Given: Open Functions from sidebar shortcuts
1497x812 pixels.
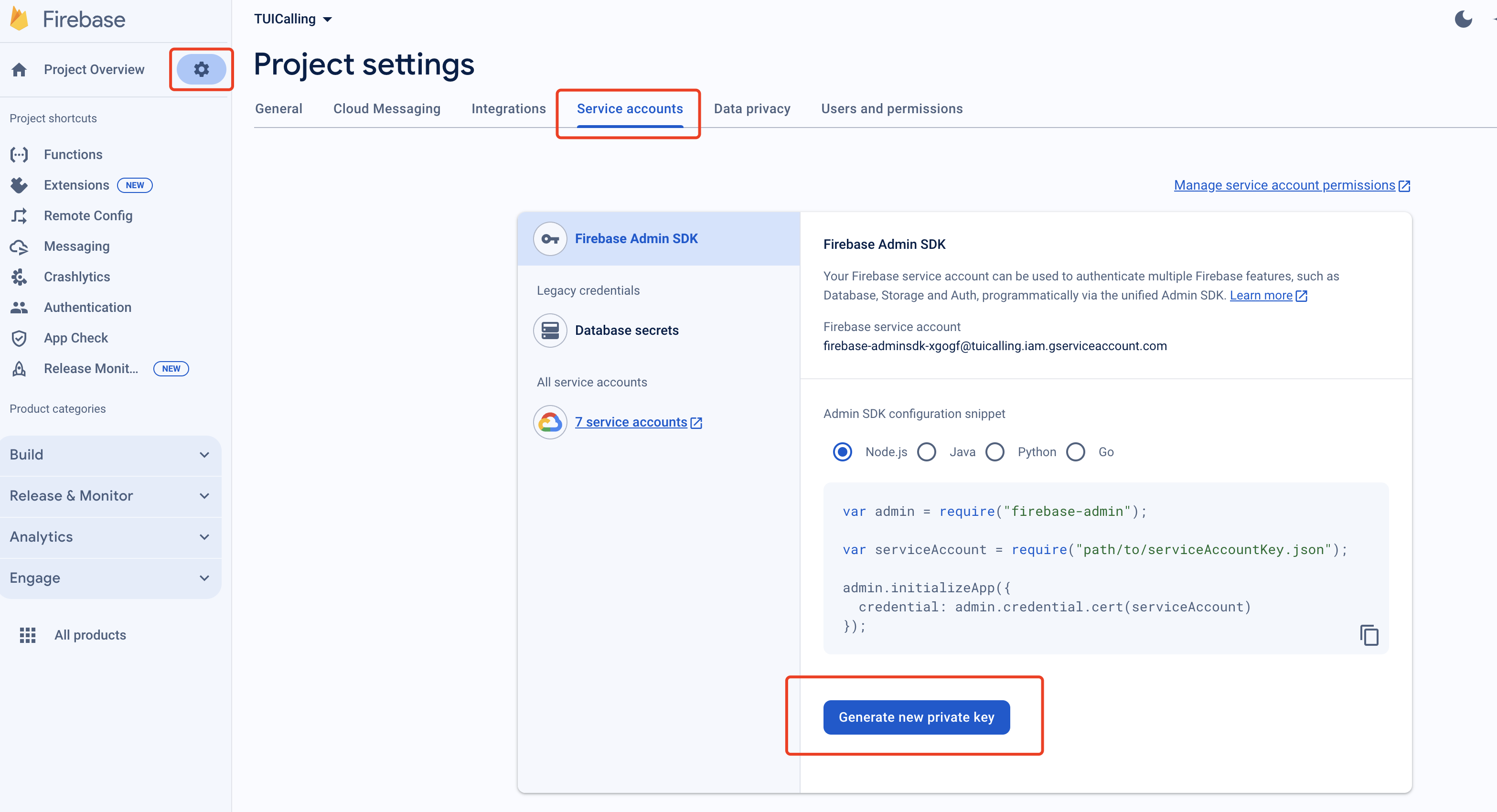Looking at the screenshot, I should point(73,154).
